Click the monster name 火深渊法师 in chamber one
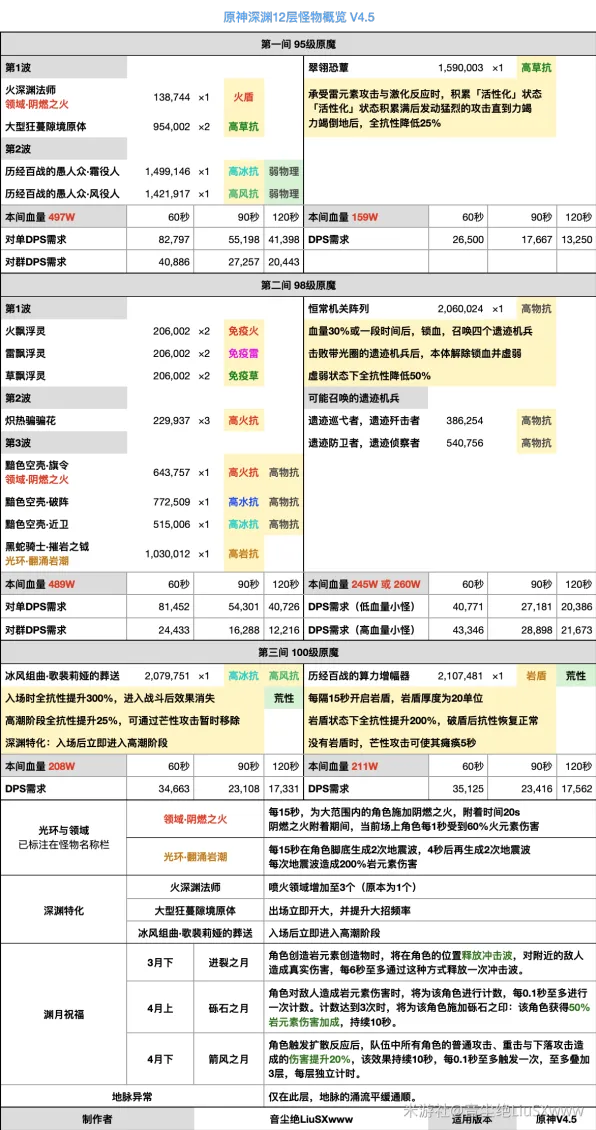This screenshot has width=596, height=1130. click(x=31, y=90)
